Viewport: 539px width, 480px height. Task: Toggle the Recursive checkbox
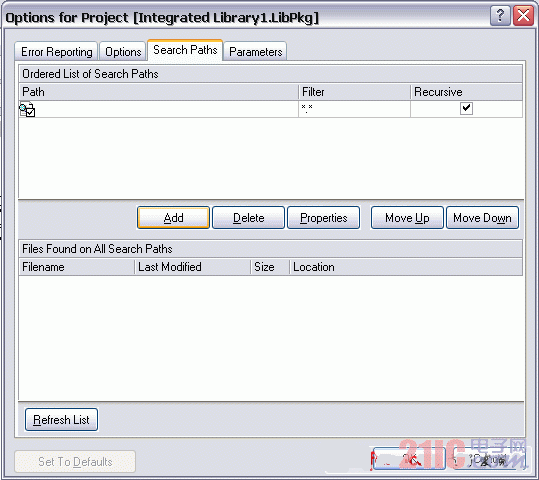point(466,108)
